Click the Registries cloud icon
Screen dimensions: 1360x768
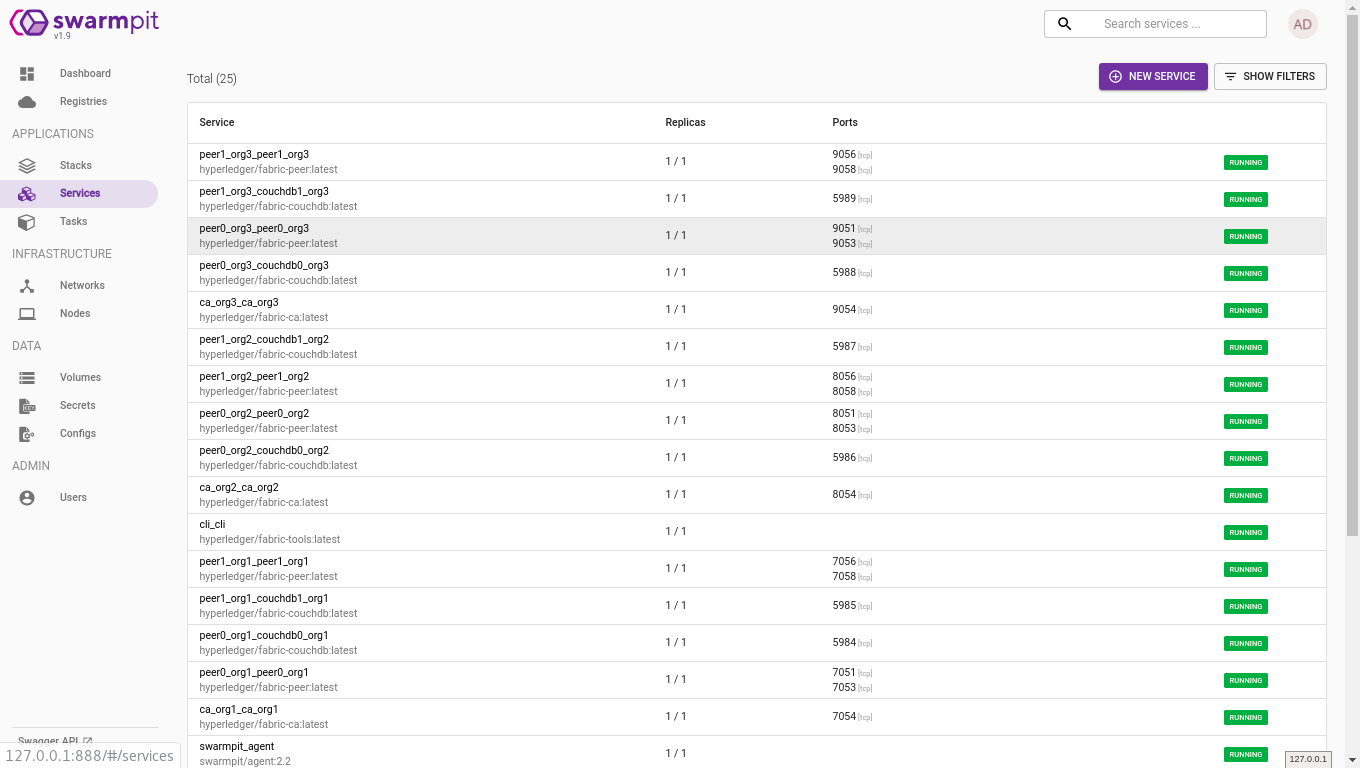[x=27, y=102]
